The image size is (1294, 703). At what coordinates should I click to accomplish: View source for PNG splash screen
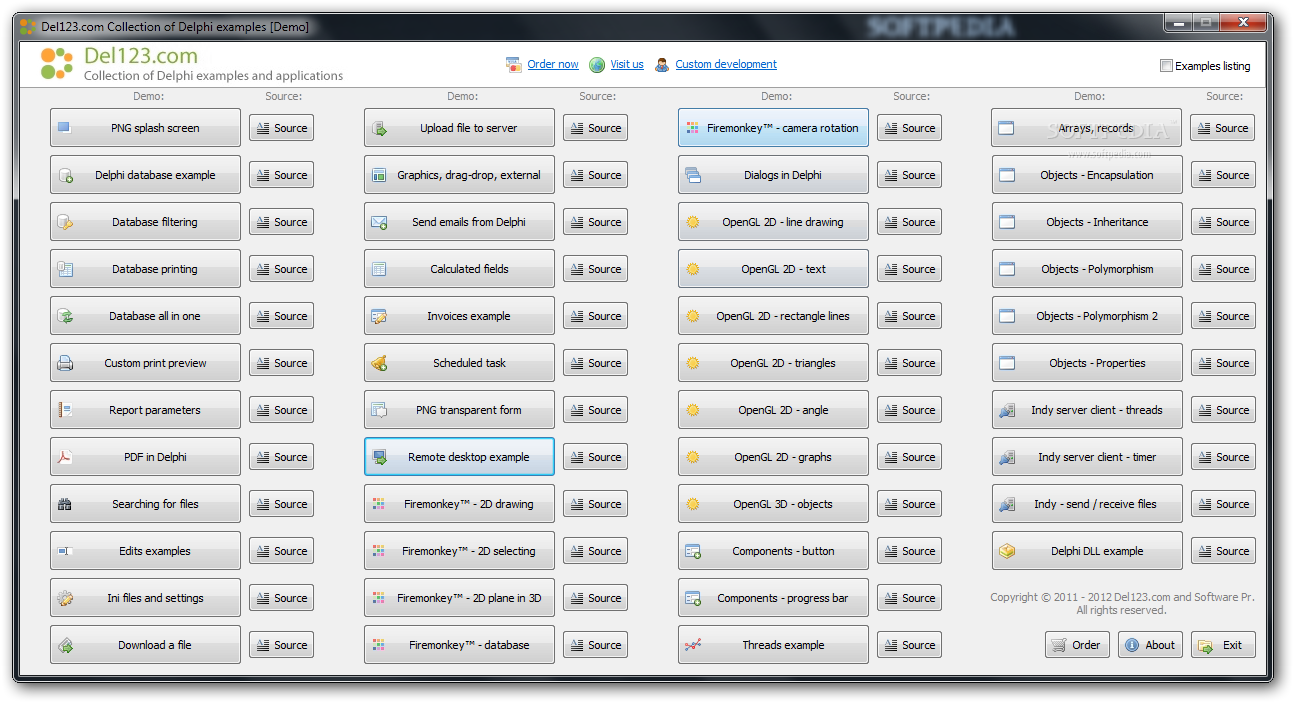click(281, 128)
